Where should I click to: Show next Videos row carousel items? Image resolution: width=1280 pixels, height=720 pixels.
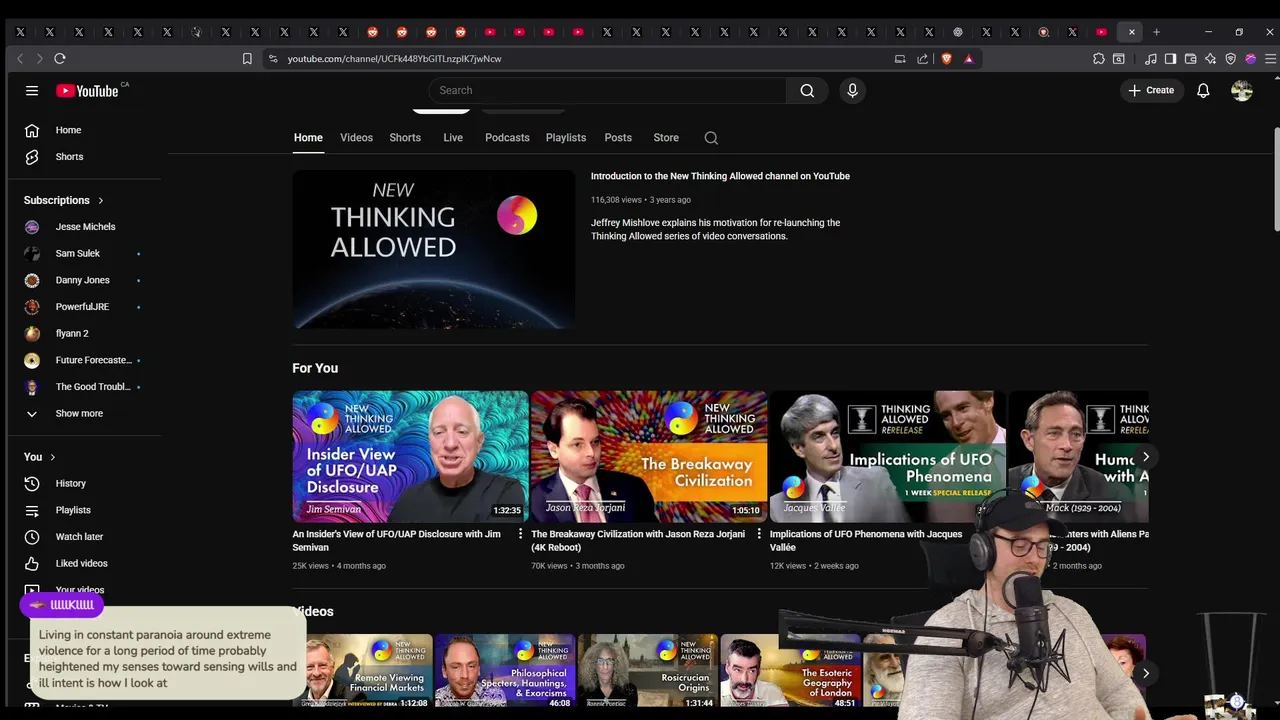[x=1145, y=673]
